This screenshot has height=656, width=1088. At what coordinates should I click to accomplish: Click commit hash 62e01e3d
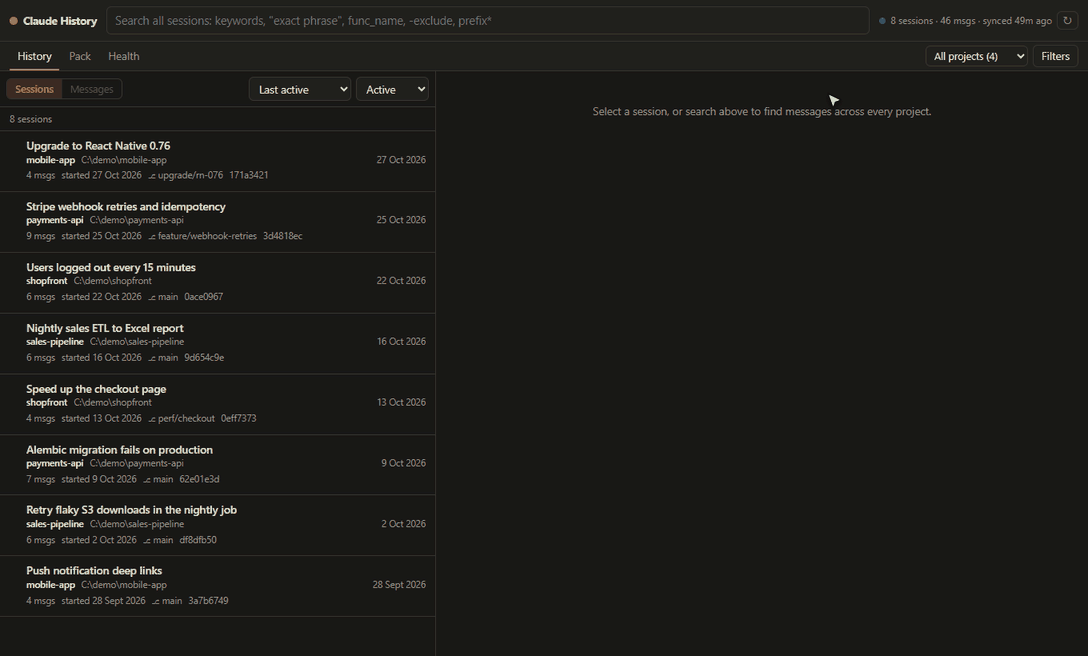pos(199,480)
